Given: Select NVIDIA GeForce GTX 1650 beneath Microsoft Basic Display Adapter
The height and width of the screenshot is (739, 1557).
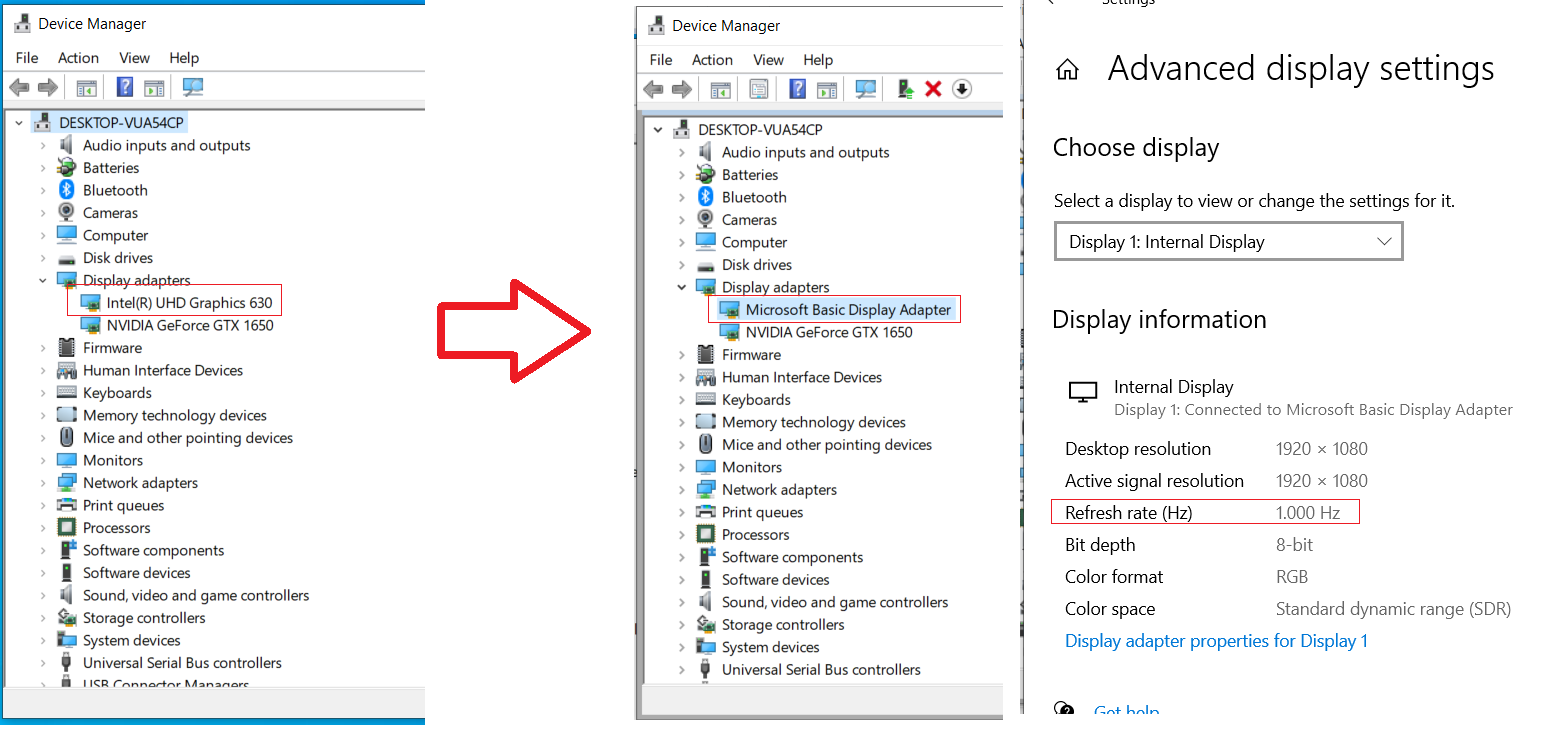Looking at the screenshot, I should pos(829,332).
